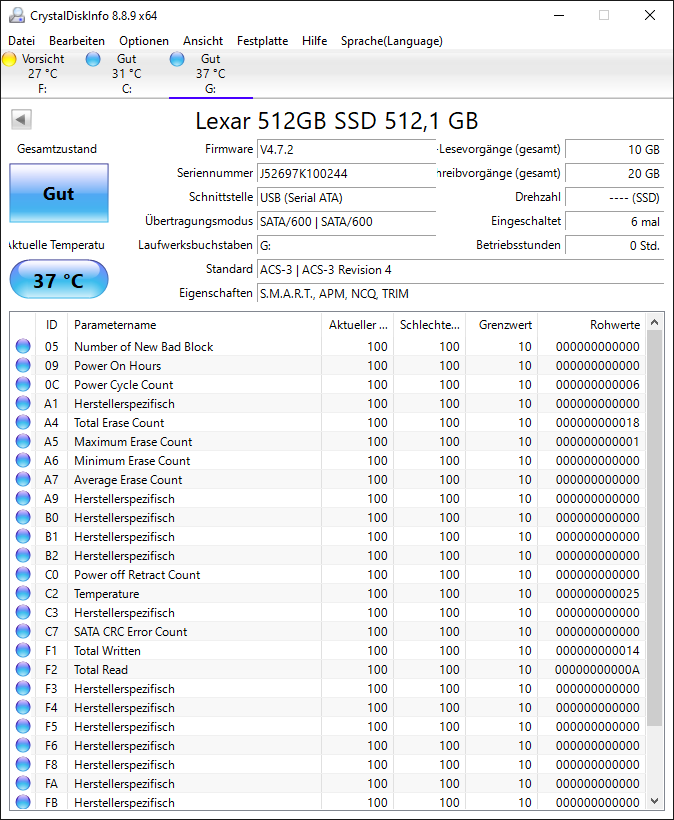The image size is (674, 820).
Task: Click the scroll up arrow of SMART list
Action: (654, 323)
